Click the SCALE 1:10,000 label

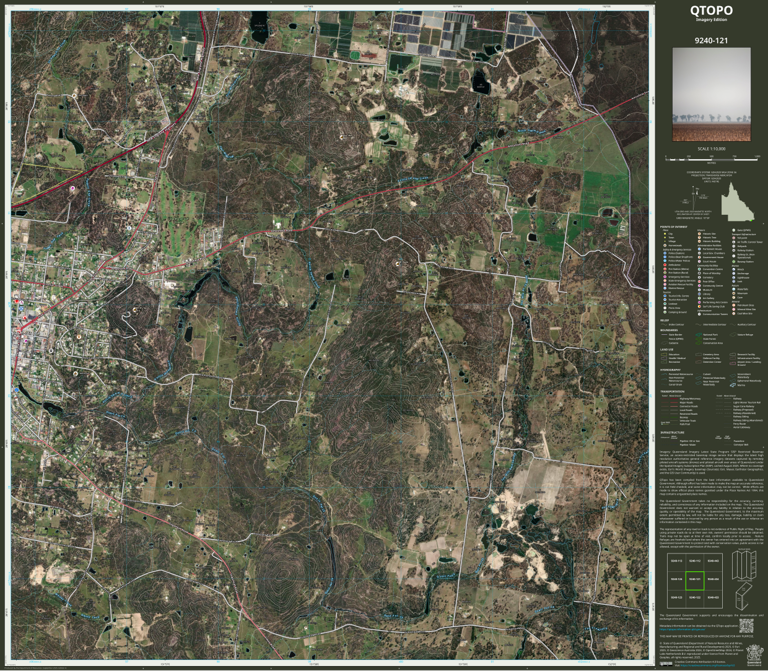[711, 149]
